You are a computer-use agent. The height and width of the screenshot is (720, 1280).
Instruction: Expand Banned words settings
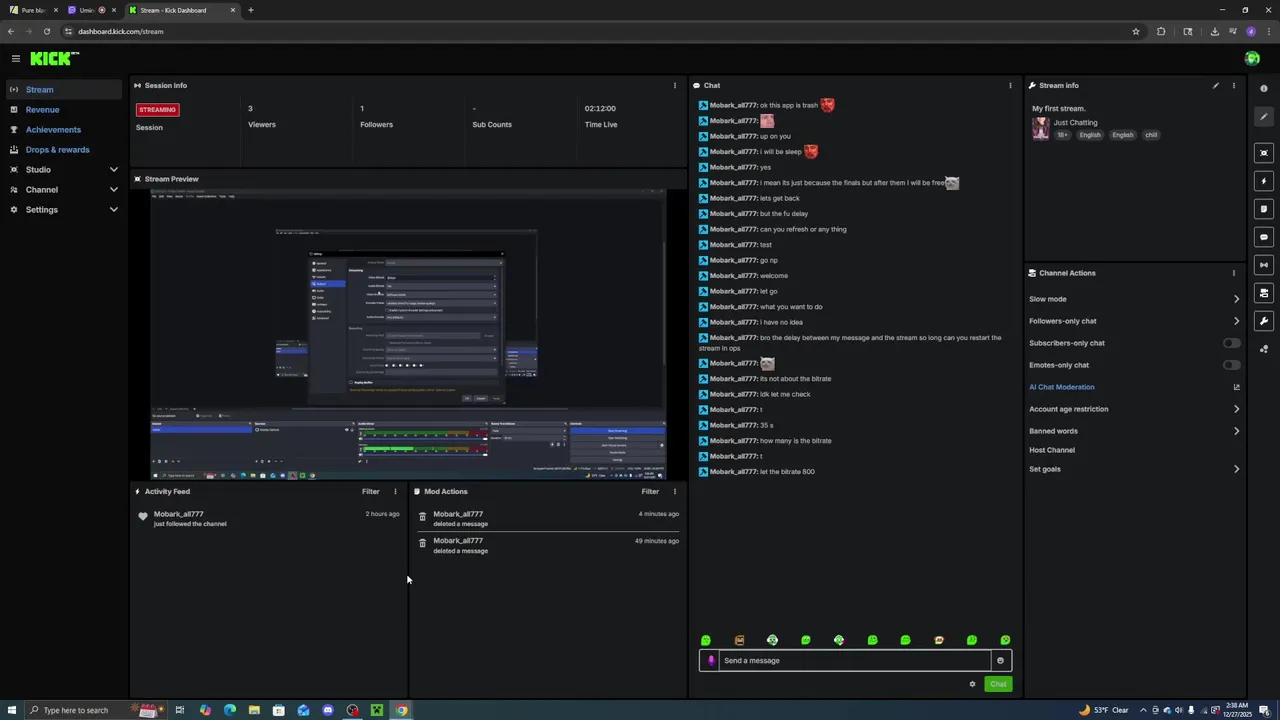coord(1236,431)
